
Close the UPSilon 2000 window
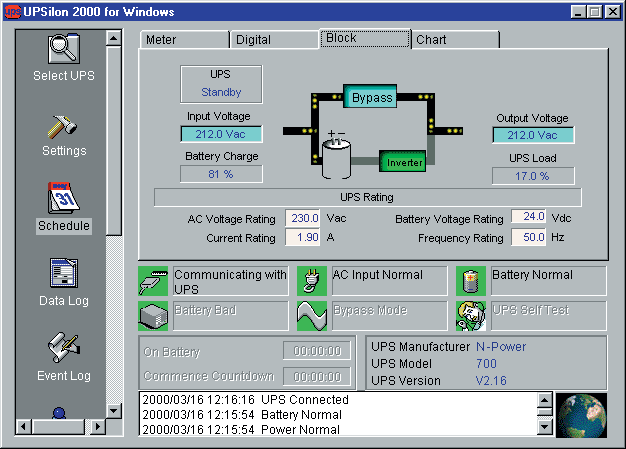pos(612,12)
